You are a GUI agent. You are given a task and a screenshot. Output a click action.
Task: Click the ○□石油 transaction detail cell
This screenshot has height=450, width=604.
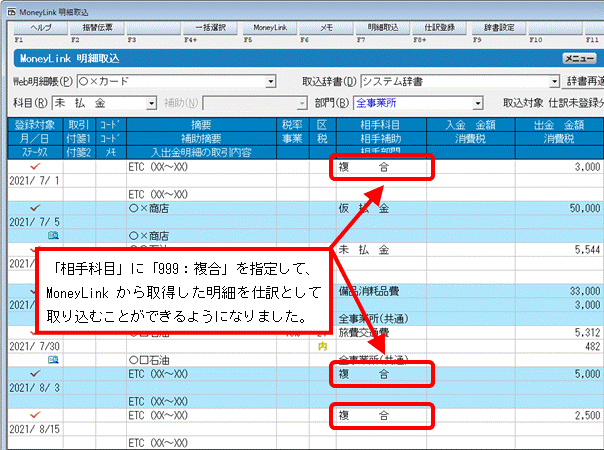click(201, 360)
